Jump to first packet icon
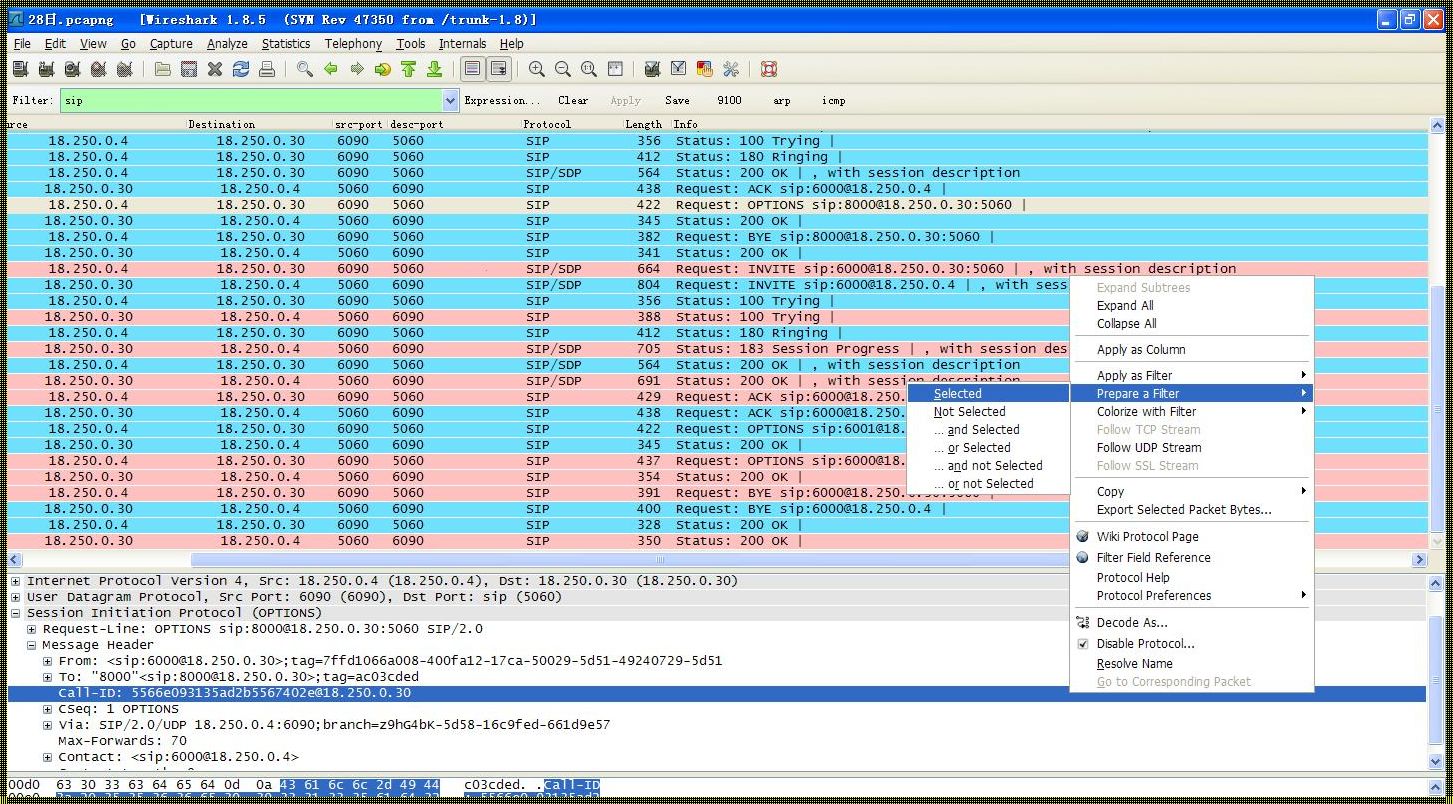 click(x=409, y=69)
